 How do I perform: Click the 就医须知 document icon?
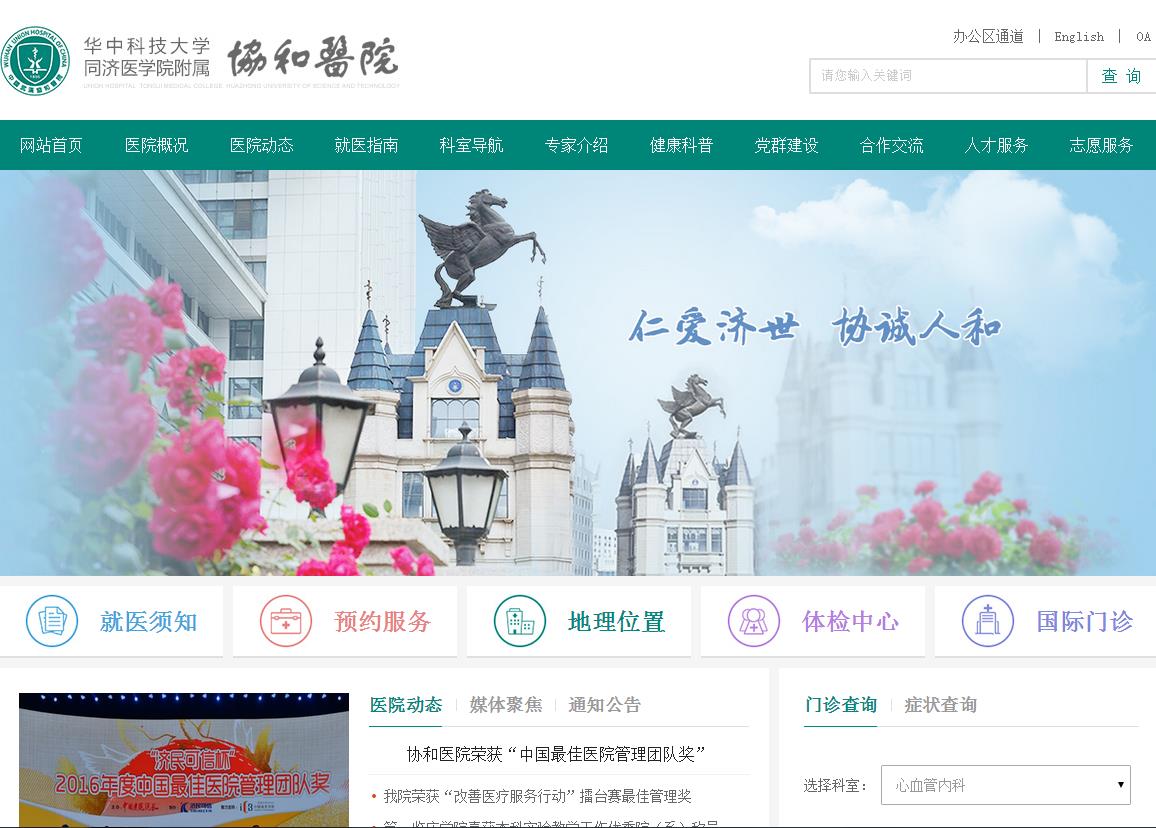click(52, 621)
